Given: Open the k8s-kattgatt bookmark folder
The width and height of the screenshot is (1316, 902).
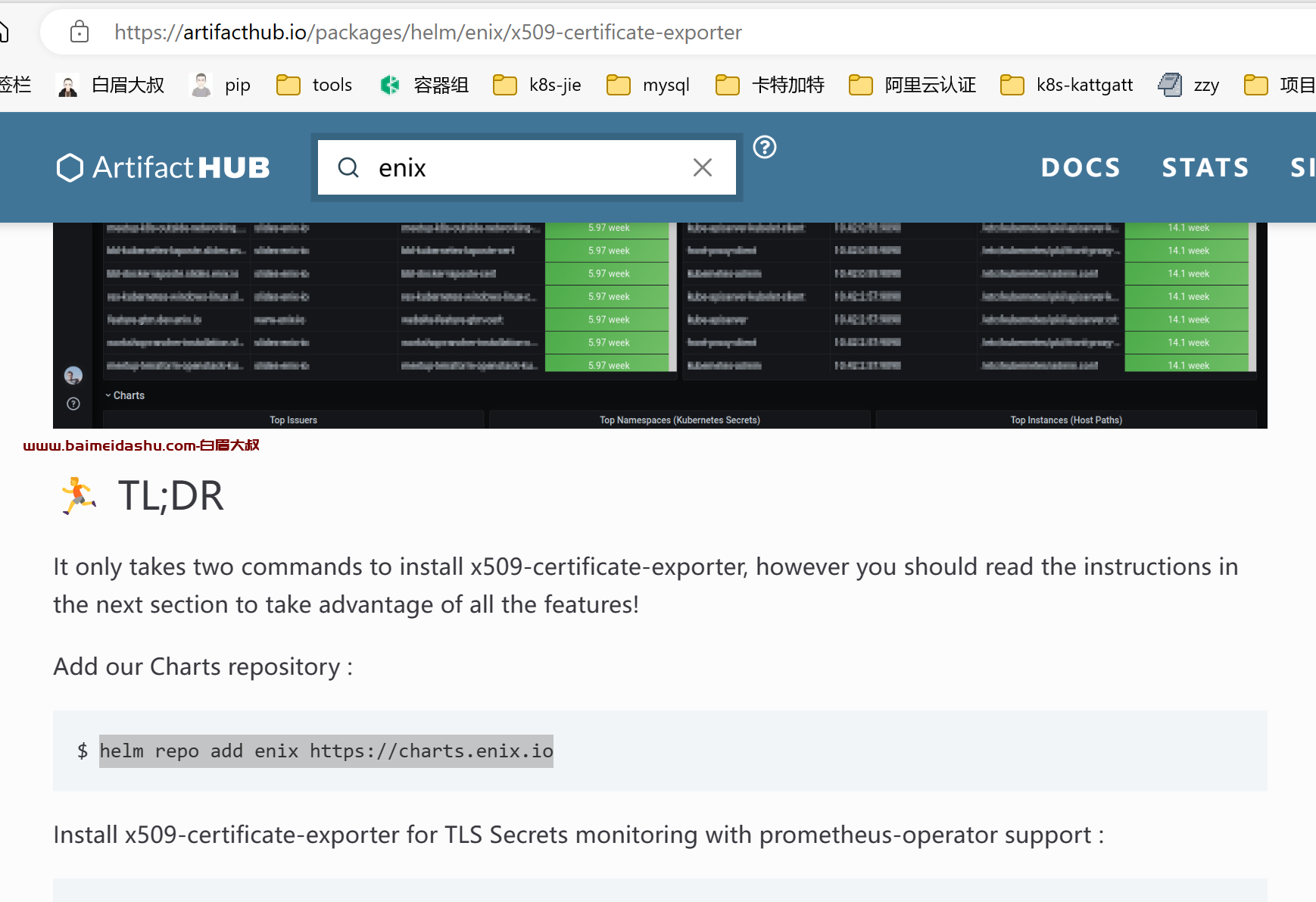Looking at the screenshot, I should 1067,85.
